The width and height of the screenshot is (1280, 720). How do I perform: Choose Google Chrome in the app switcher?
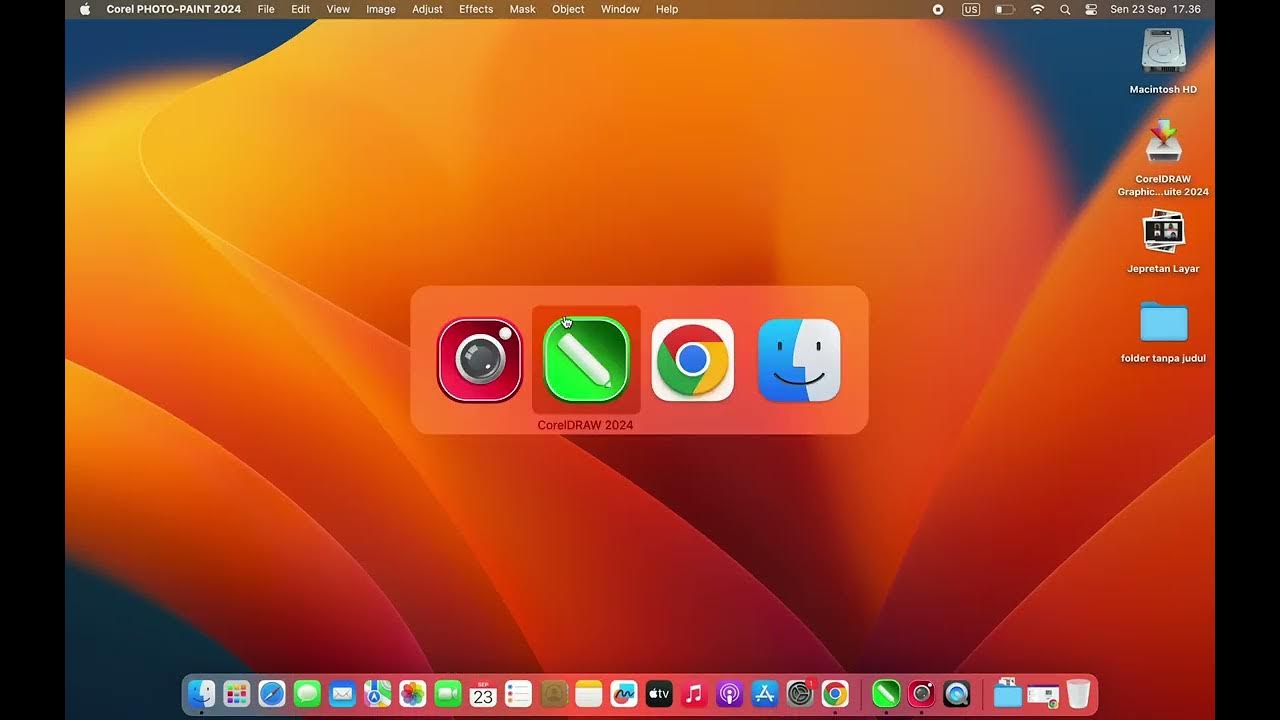coord(693,360)
